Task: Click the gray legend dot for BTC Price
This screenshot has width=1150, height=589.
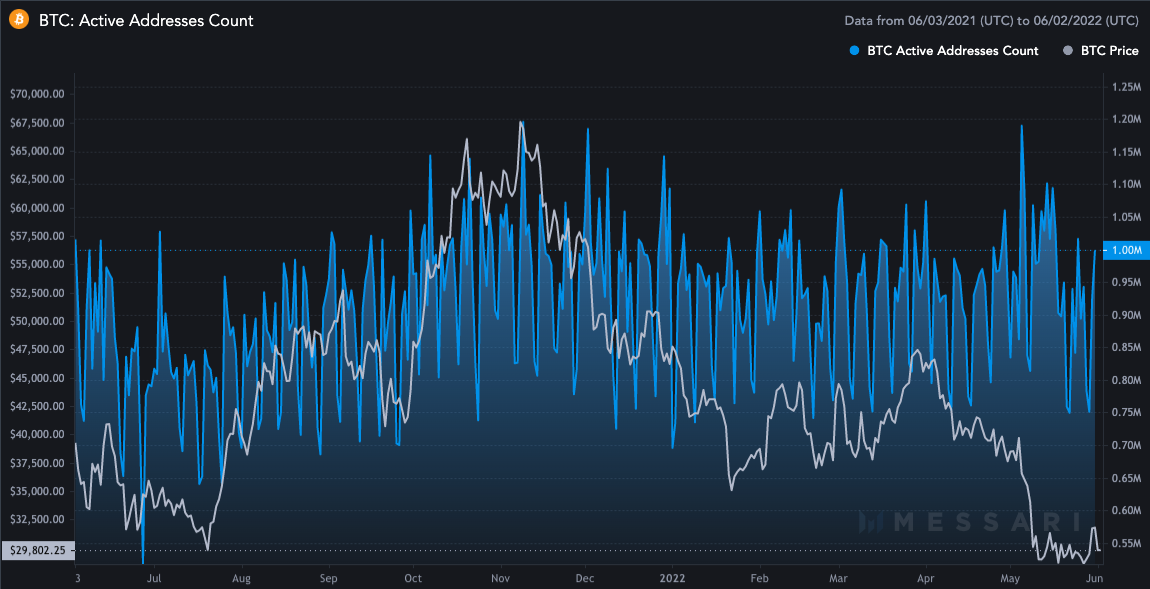Action: (x=1067, y=51)
